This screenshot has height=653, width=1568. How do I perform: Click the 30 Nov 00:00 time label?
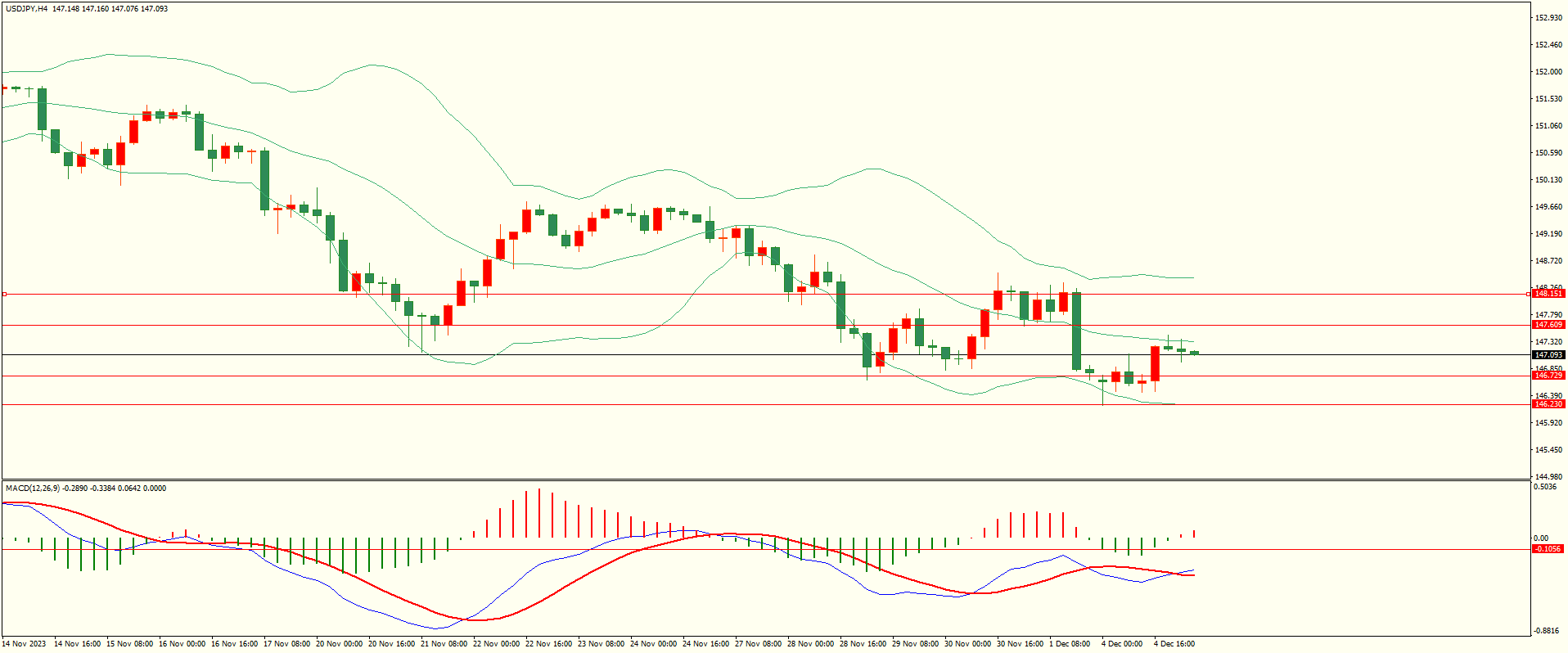pos(967,644)
